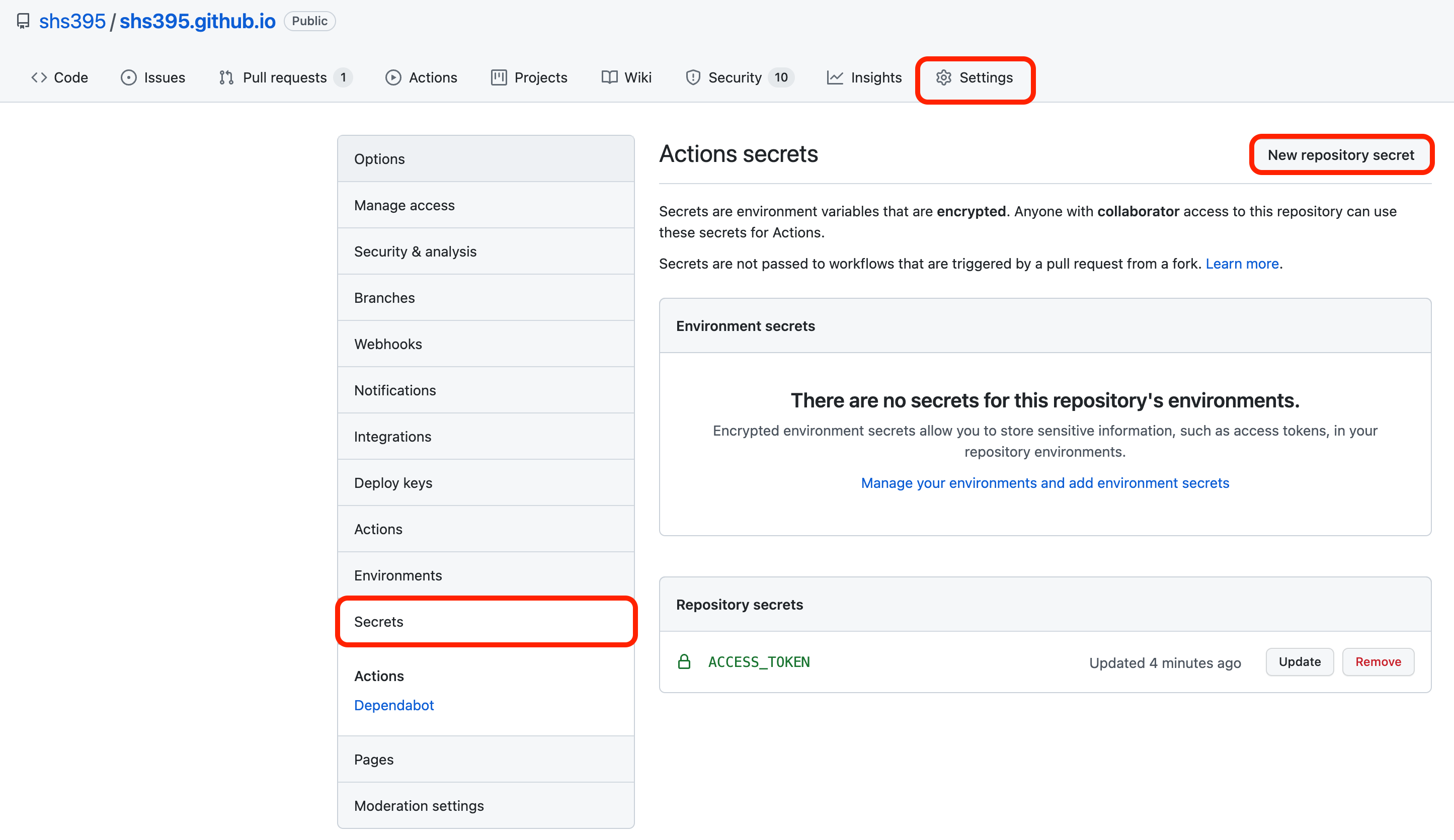This screenshot has height=840, width=1454.
Task: Click the Security shield icon
Action: click(x=692, y=77)
